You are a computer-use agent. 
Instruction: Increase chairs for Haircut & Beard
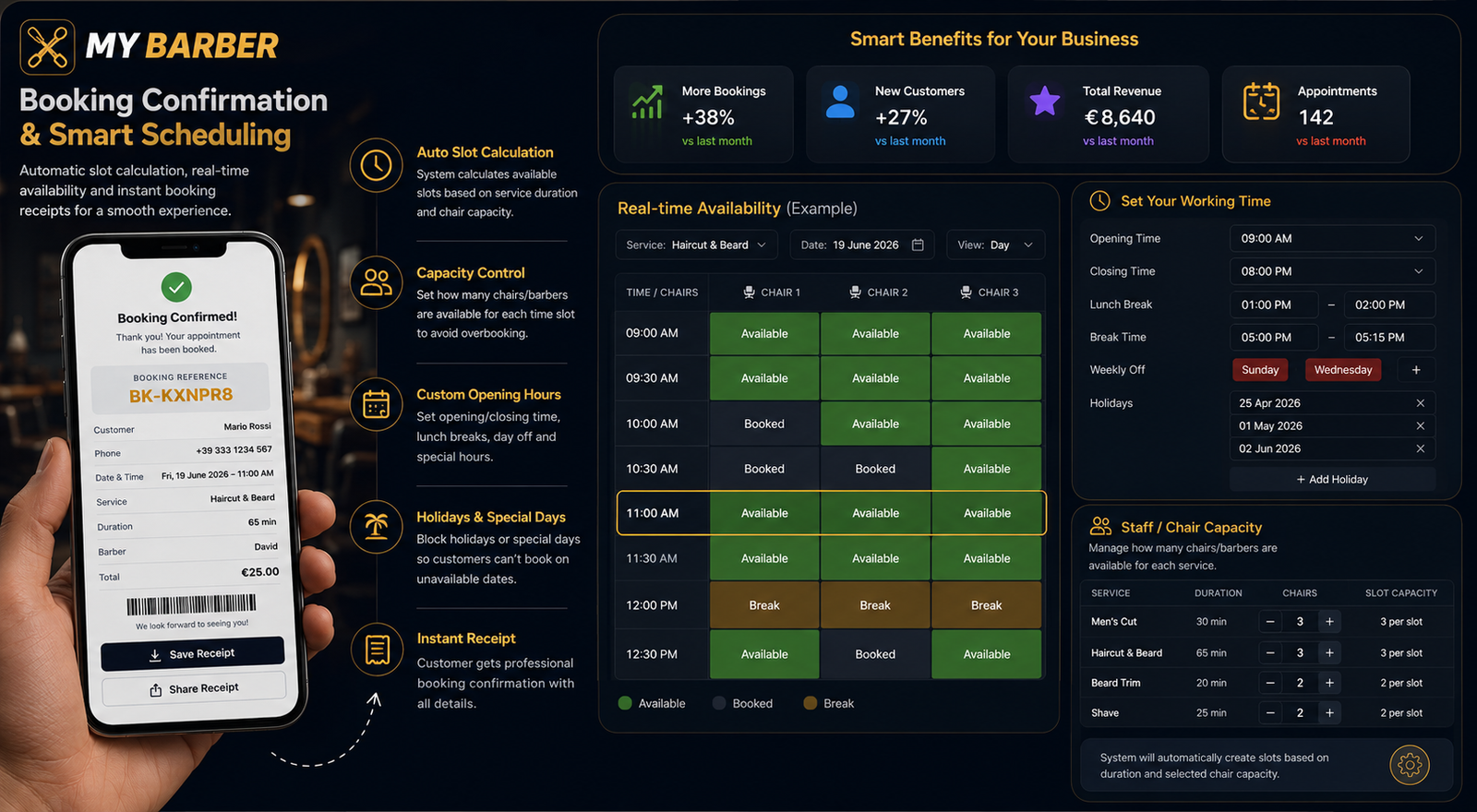(x=1329, y=652)
